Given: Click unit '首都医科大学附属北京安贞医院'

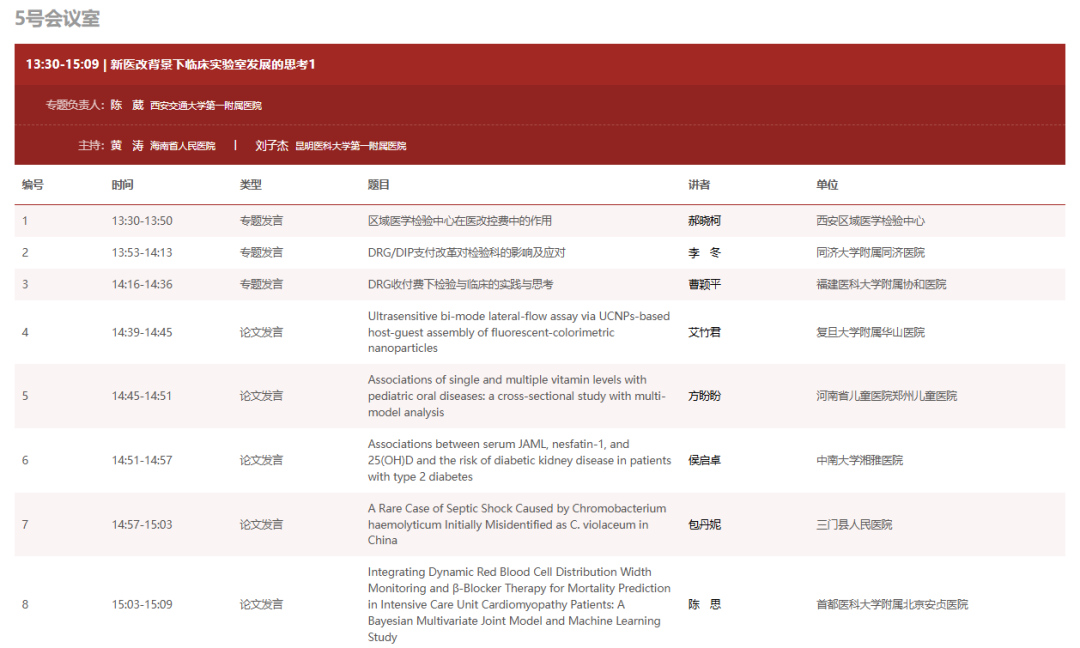Looking at the screenshot, I should click(x=892, y=605).
